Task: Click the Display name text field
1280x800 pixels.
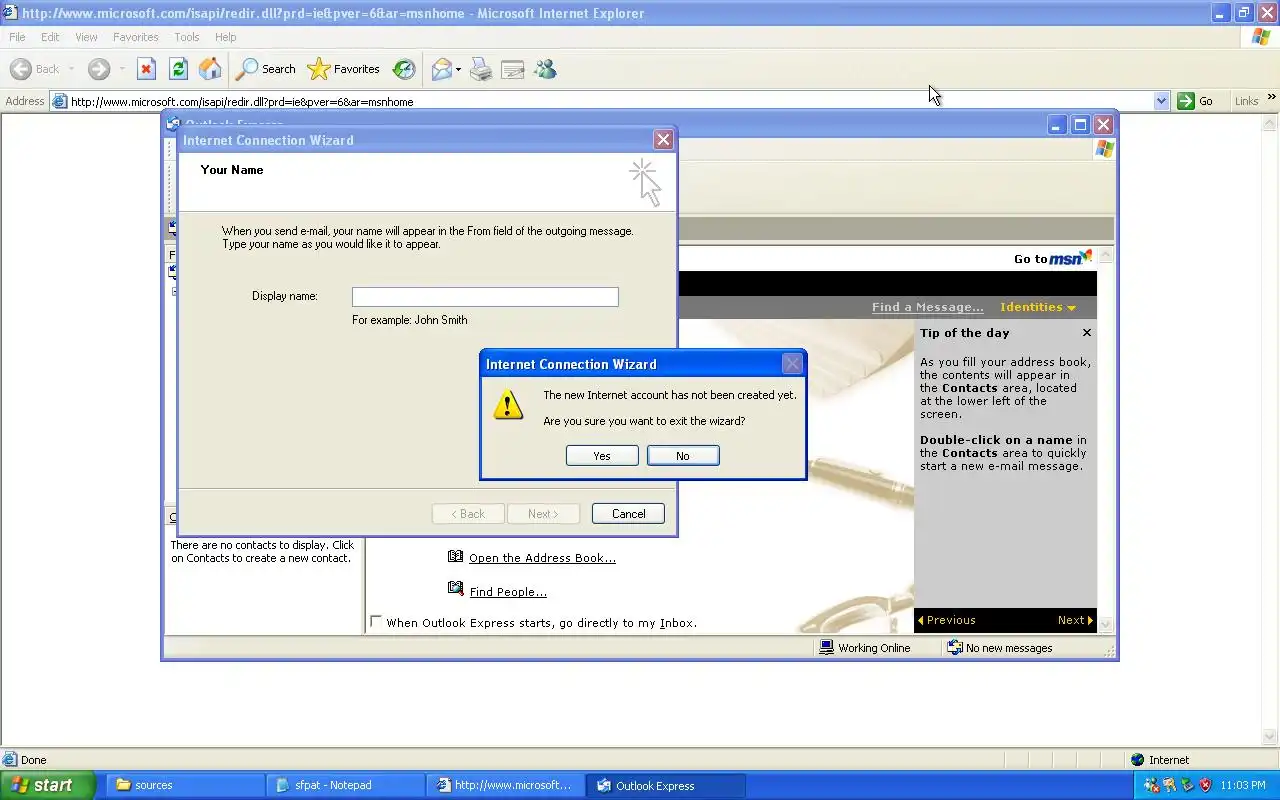Action: point(485,297)
